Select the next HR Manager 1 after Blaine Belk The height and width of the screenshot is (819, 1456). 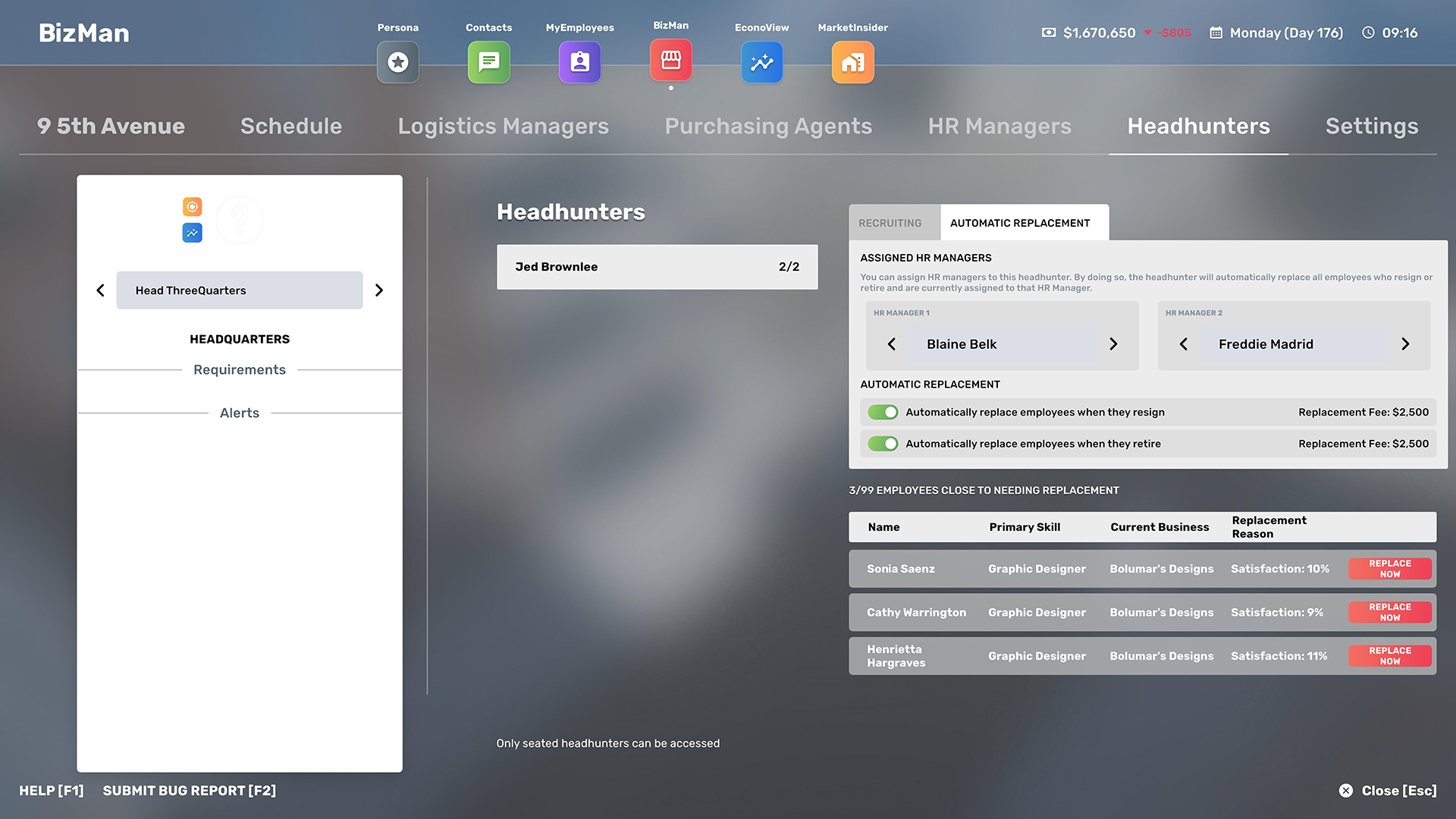(1113, 344)
